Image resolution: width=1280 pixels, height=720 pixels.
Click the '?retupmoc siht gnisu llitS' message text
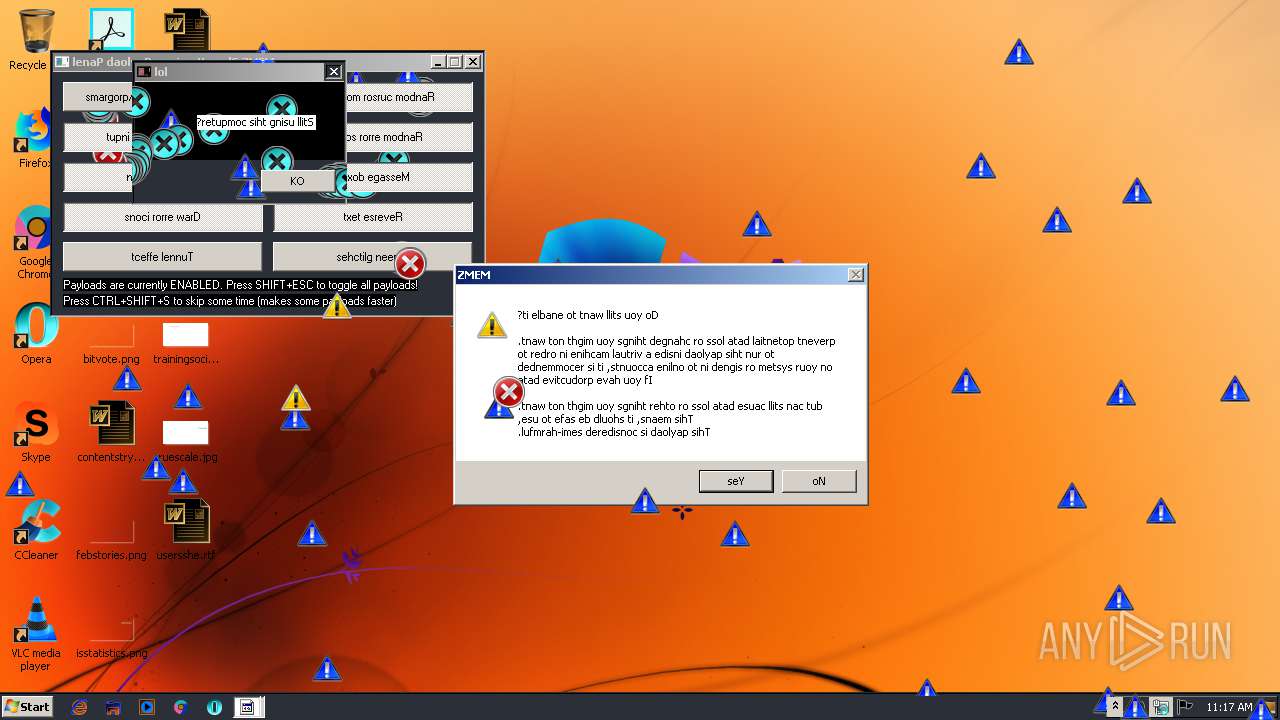pos(256,122)
